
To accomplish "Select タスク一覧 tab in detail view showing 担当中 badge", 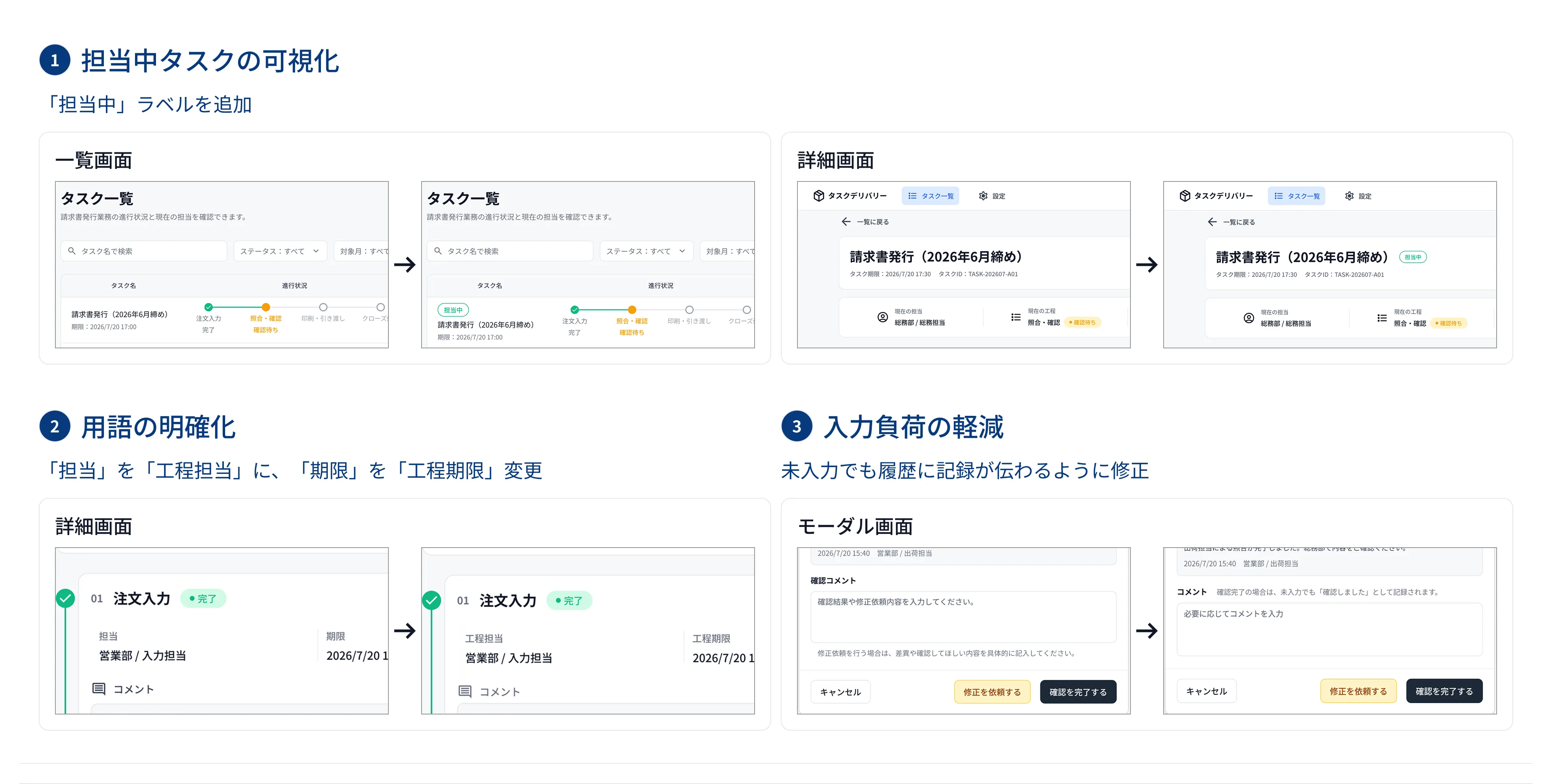I will [1297, 196].
